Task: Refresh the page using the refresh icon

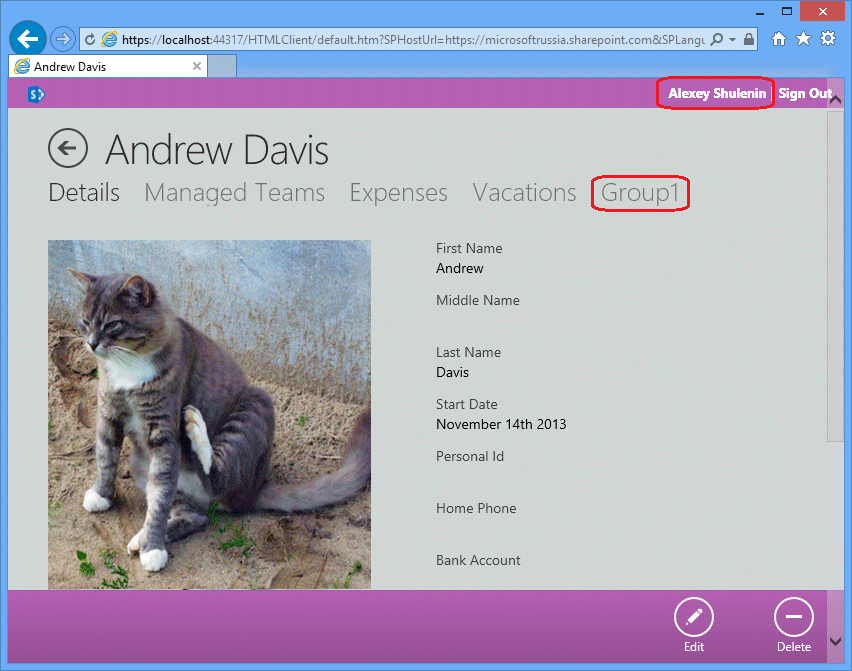Action: coord(90,38)
